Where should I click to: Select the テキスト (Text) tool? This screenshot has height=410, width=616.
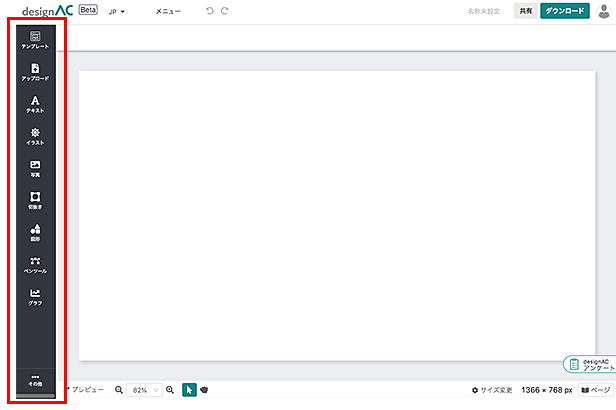click(x=35, y=104)
